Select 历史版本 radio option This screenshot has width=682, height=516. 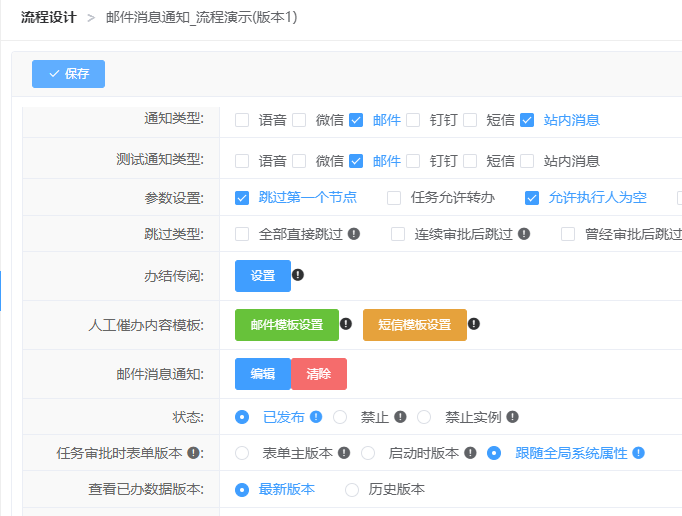[x=352, y=490]
